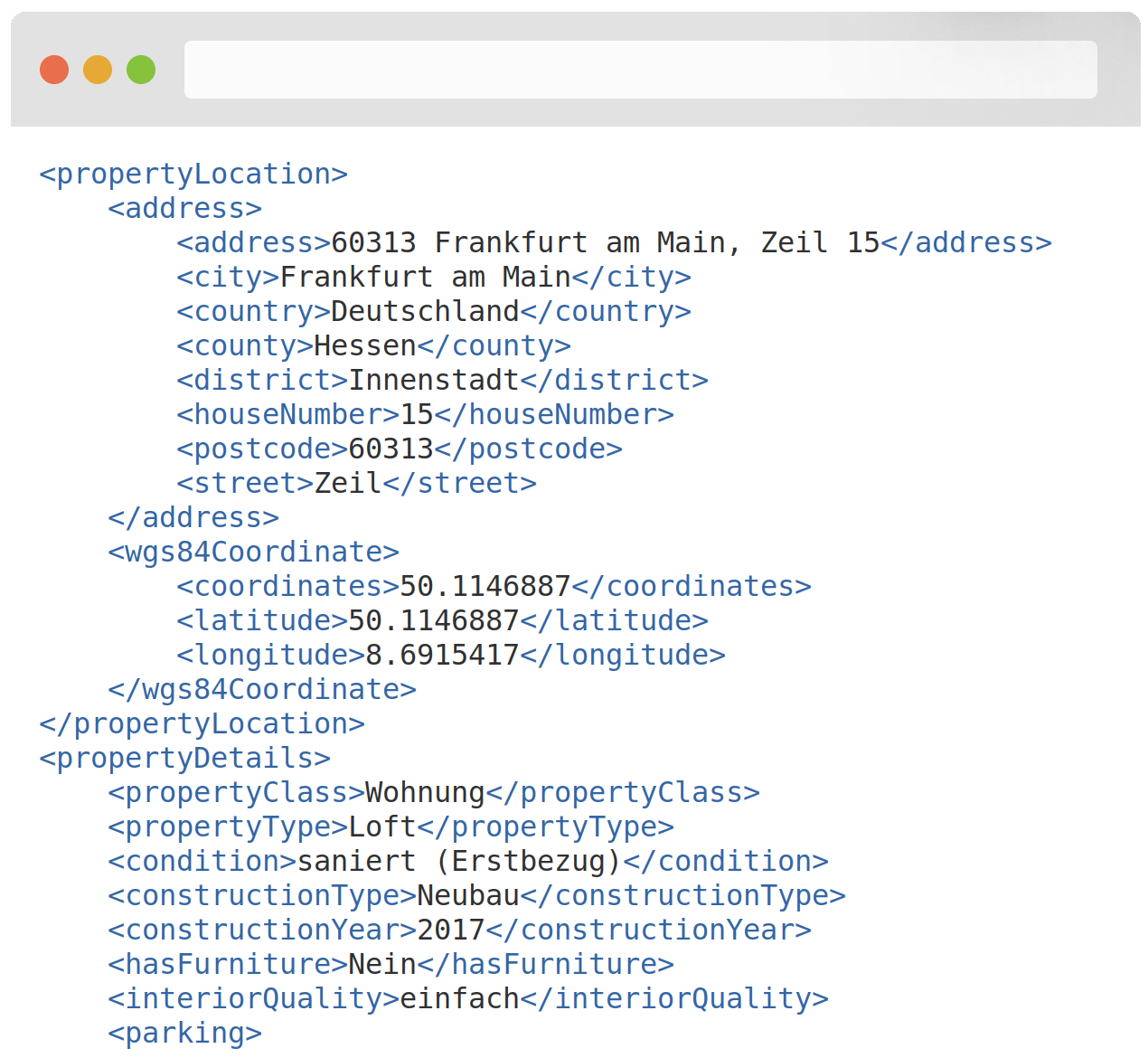1148x1058 pixels.
Task: Select the propertyType value Loft
Action: 381,827
